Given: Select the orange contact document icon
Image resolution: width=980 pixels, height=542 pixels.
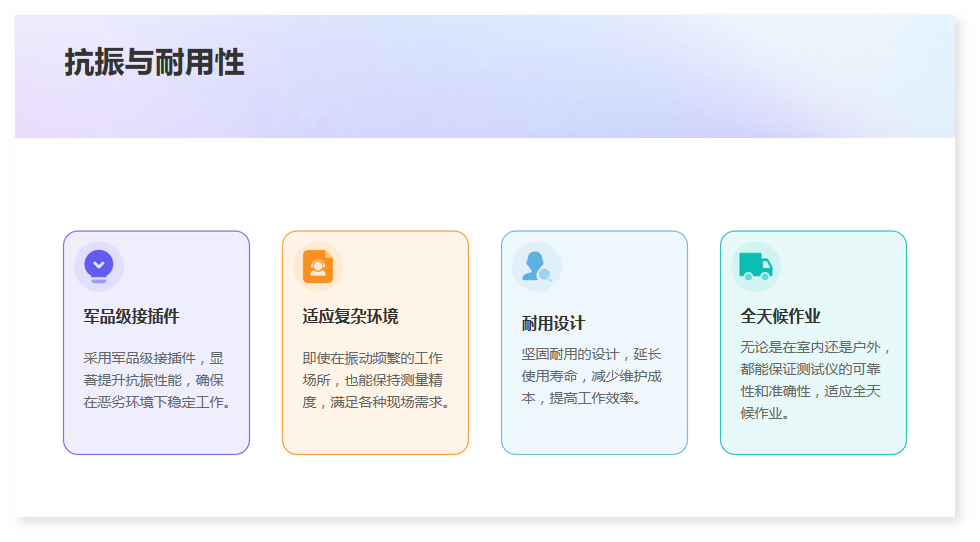Looking at the screenshot, I should pos(317,267).
